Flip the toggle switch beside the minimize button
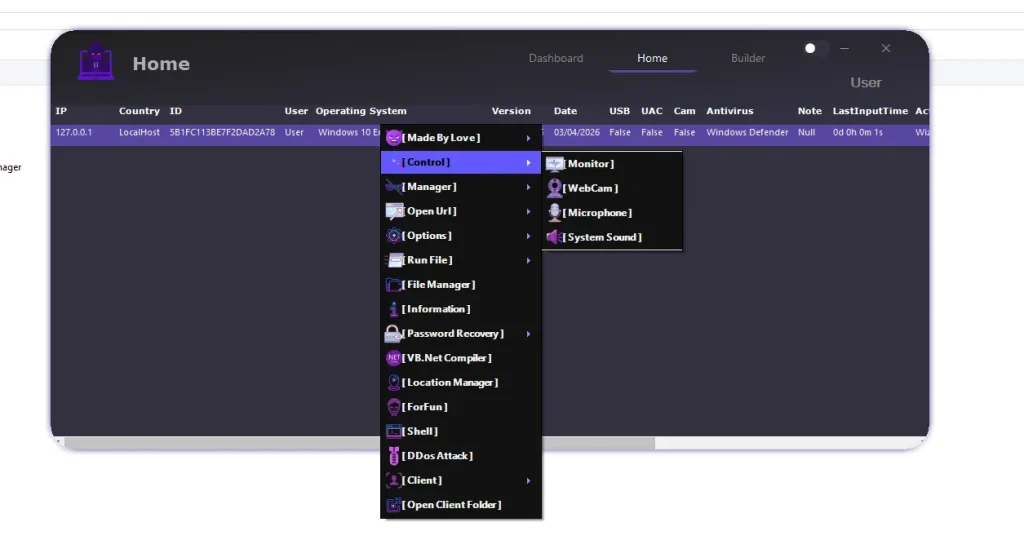 pyautogui.click(x=814, y=48)
